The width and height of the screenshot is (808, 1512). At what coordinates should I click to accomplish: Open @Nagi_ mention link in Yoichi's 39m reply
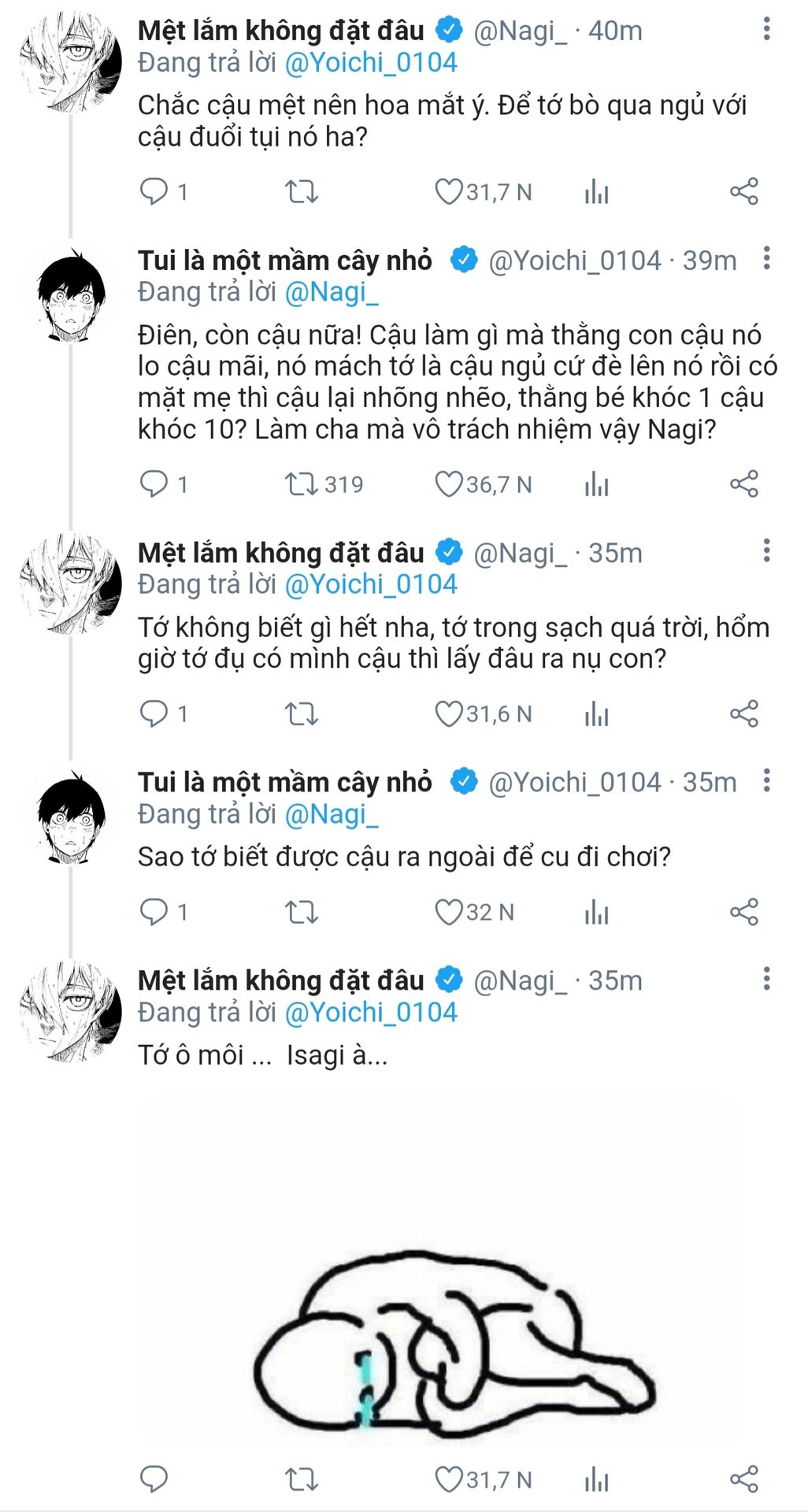pos(332,292)
